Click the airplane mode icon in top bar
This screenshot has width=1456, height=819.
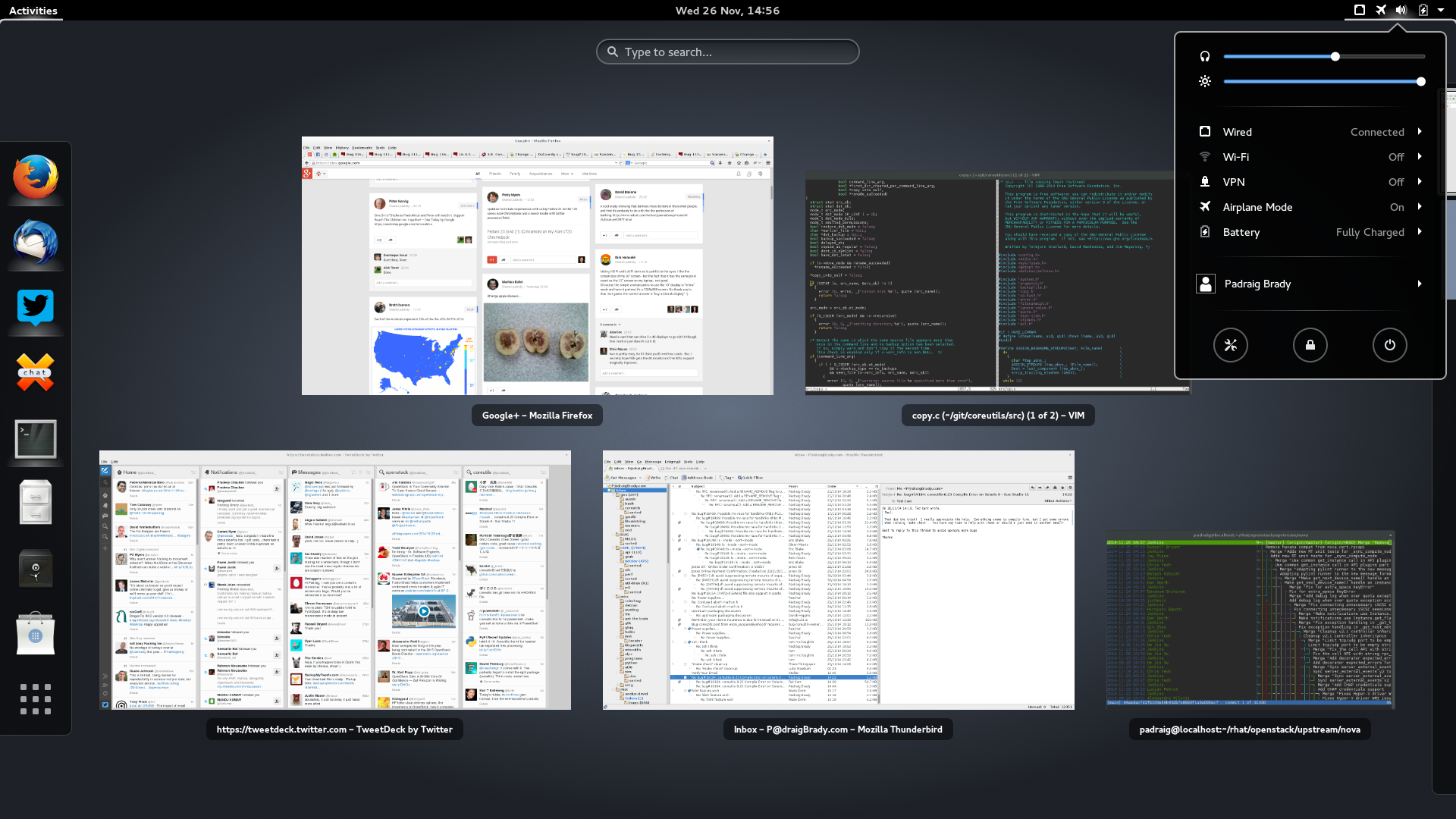[x=1381, y=10]
